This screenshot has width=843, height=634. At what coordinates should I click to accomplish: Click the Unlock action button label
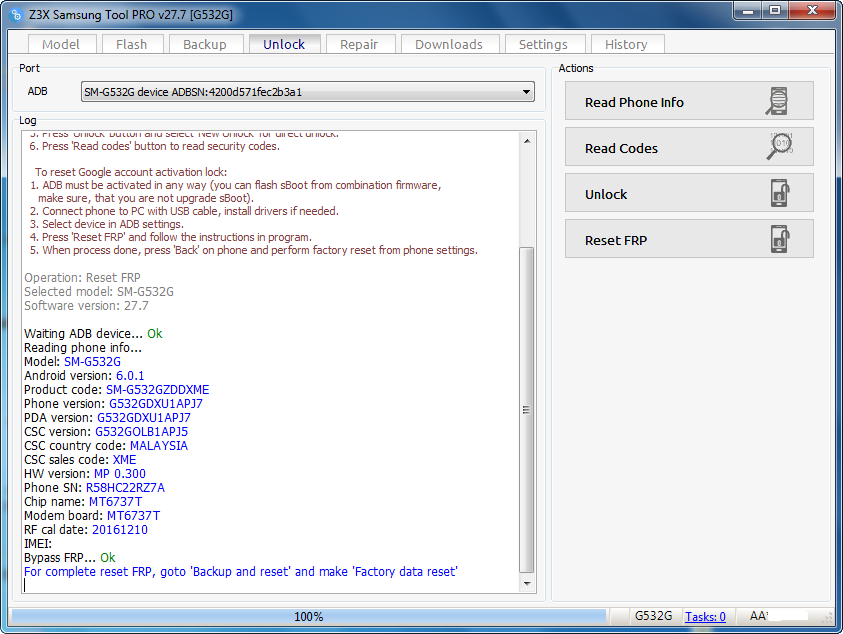[x=606, y=194]
